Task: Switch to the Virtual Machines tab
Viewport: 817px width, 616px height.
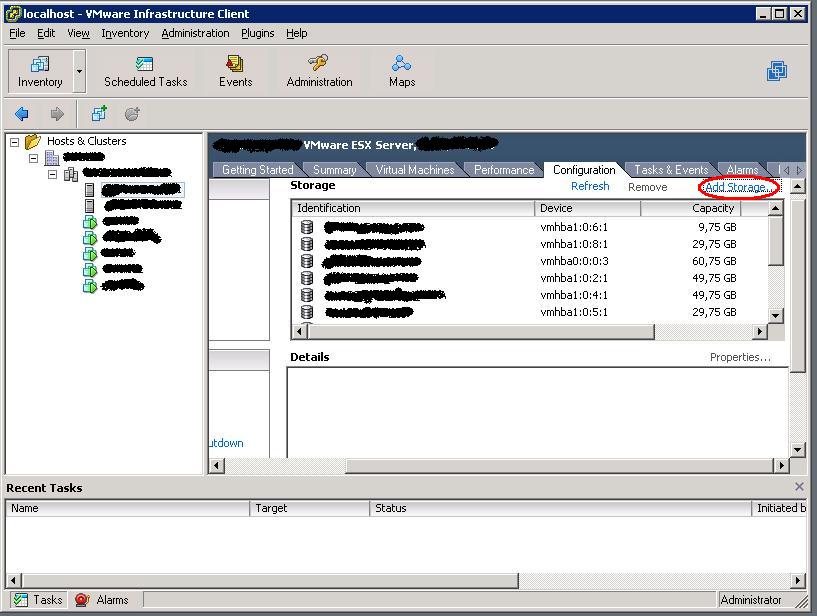Action: click(415, 170)
